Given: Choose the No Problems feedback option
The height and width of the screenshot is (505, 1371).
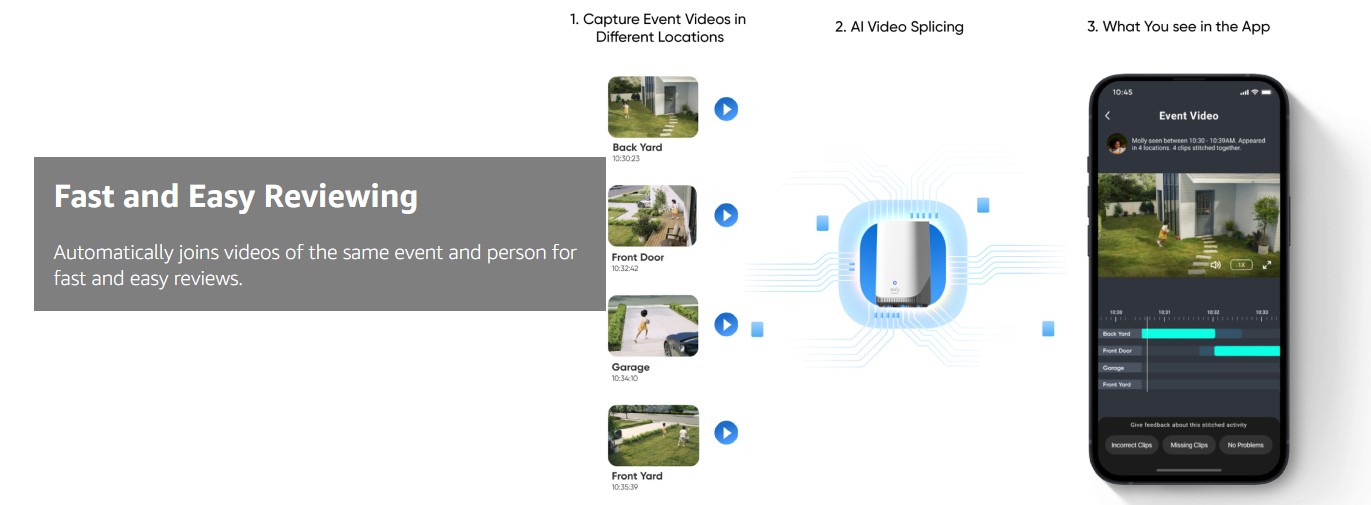Looking at the screenshot, I should click(x=1245, y=444).
